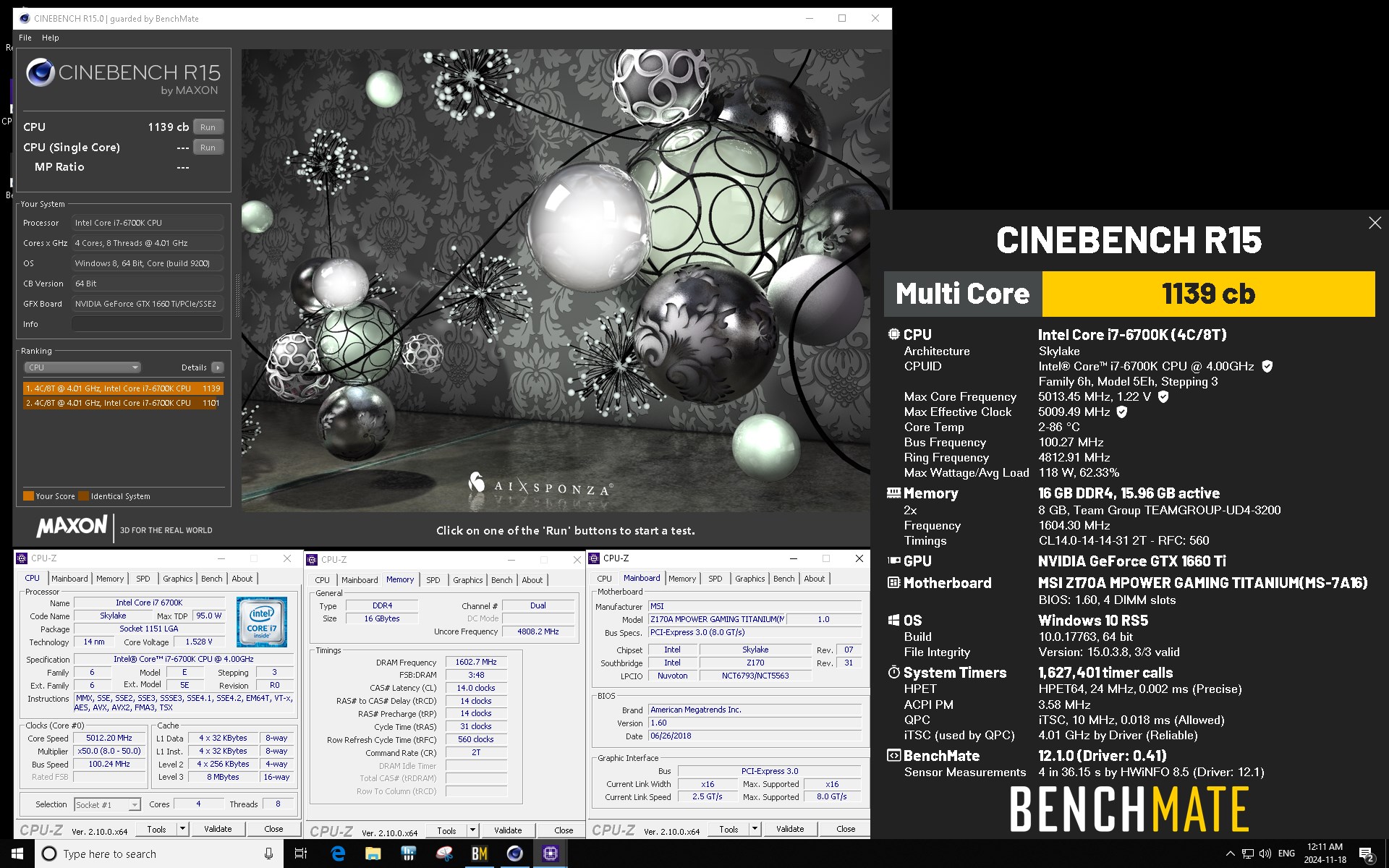
Task: Open Task View from the taskbar
Action: tap(301, 854)
